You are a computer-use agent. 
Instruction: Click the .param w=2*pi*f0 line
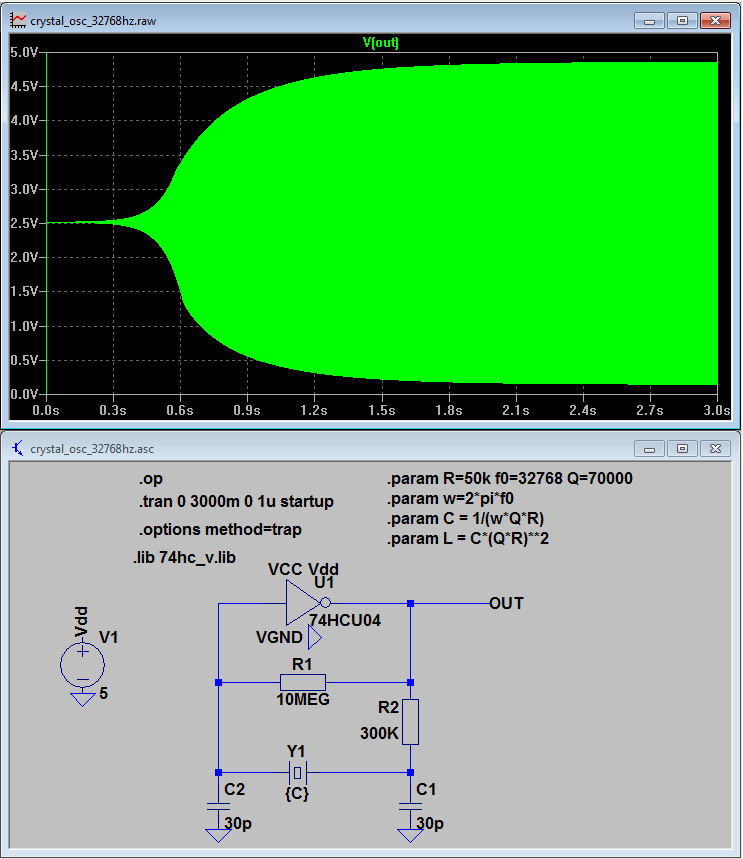coord(450,499)
